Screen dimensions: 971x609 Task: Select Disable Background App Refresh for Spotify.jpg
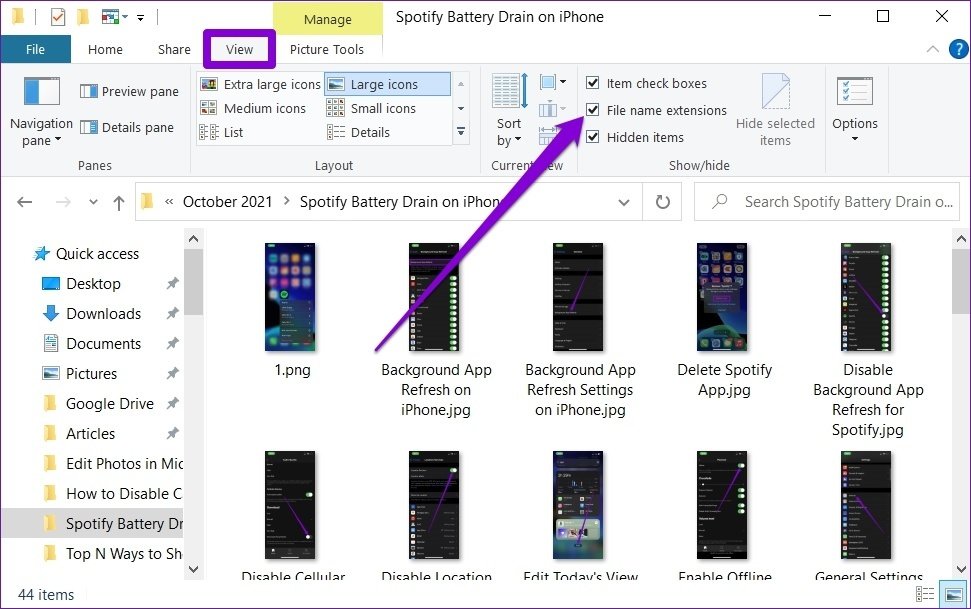click(868, 340)
